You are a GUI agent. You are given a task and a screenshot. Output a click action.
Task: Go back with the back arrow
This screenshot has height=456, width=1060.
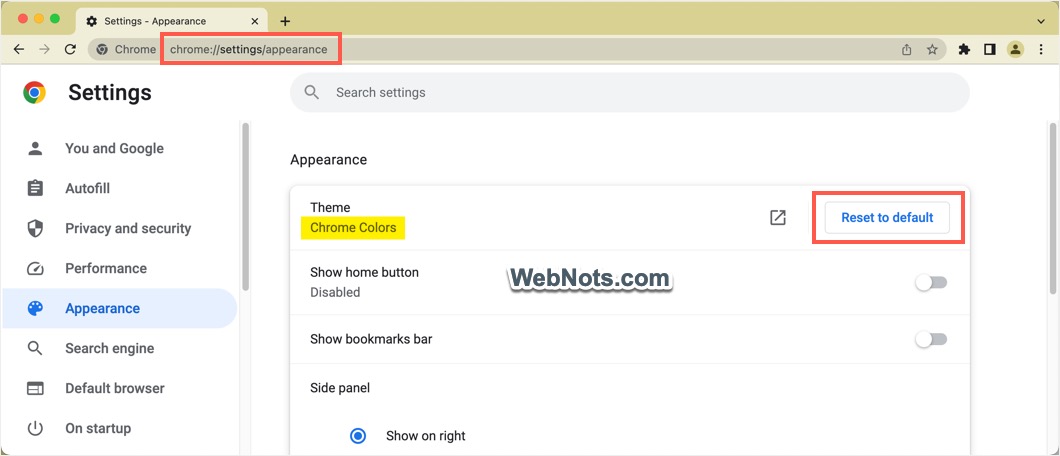coord(19,49)
